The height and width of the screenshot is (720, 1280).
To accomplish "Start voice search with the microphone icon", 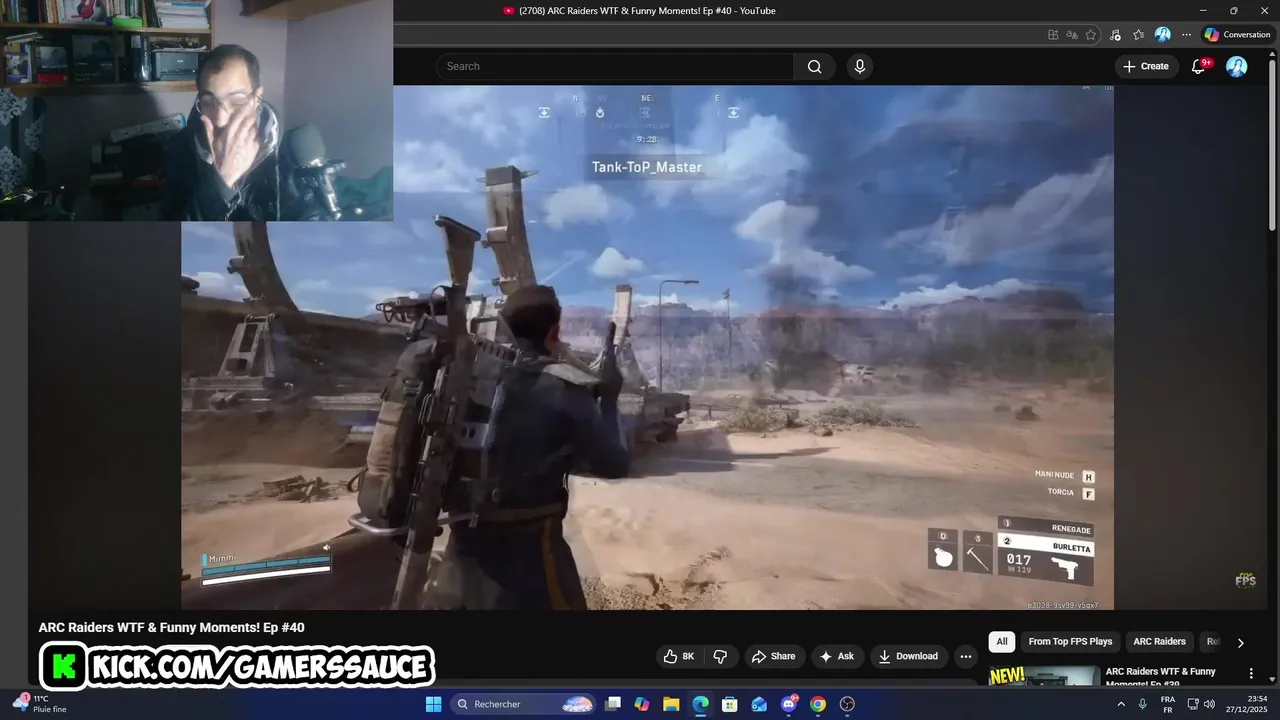I will coord(859,66).
